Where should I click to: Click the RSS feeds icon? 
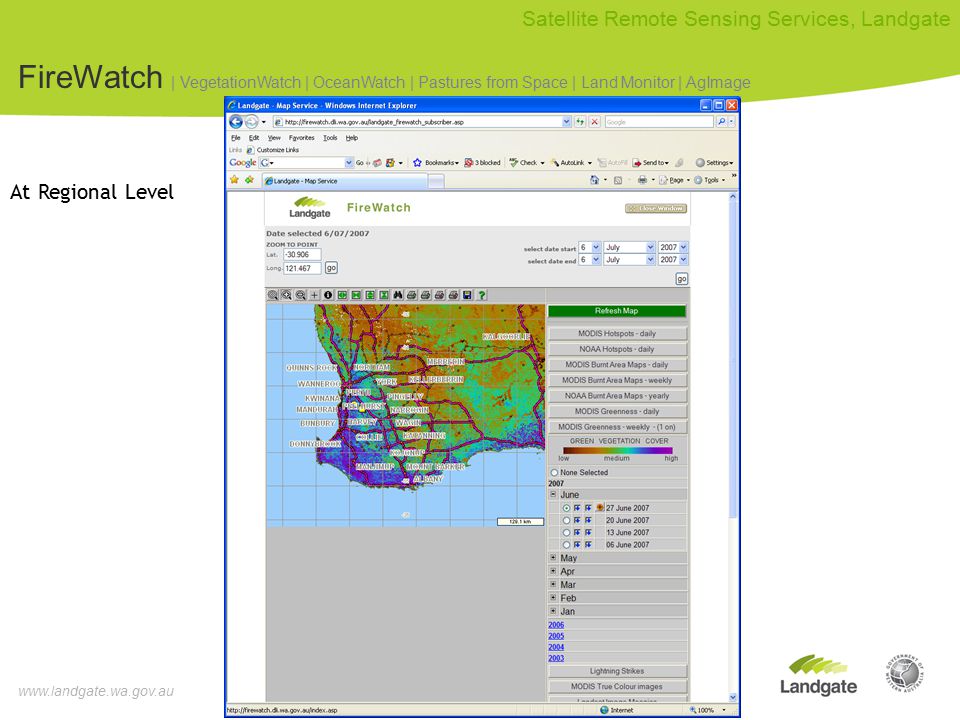click(x=618, y=180)
